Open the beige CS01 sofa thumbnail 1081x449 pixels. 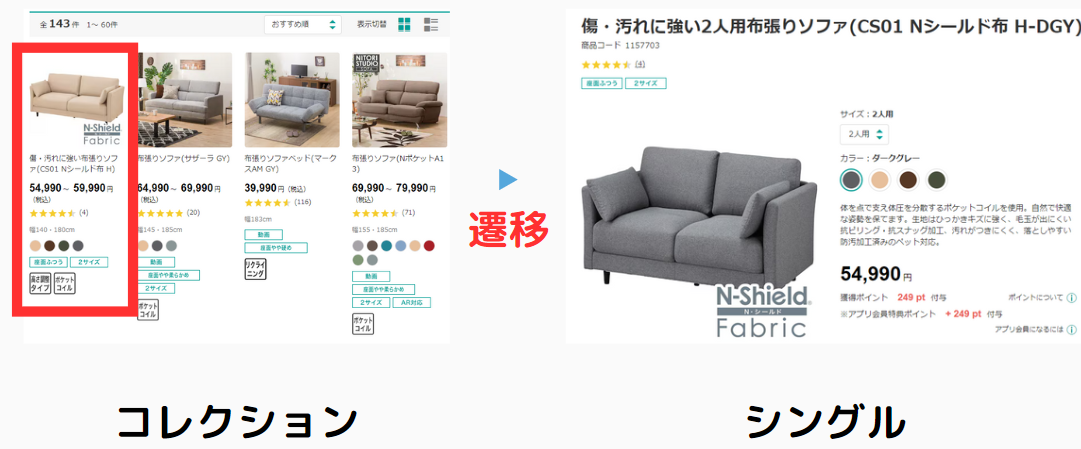point(77,99)
